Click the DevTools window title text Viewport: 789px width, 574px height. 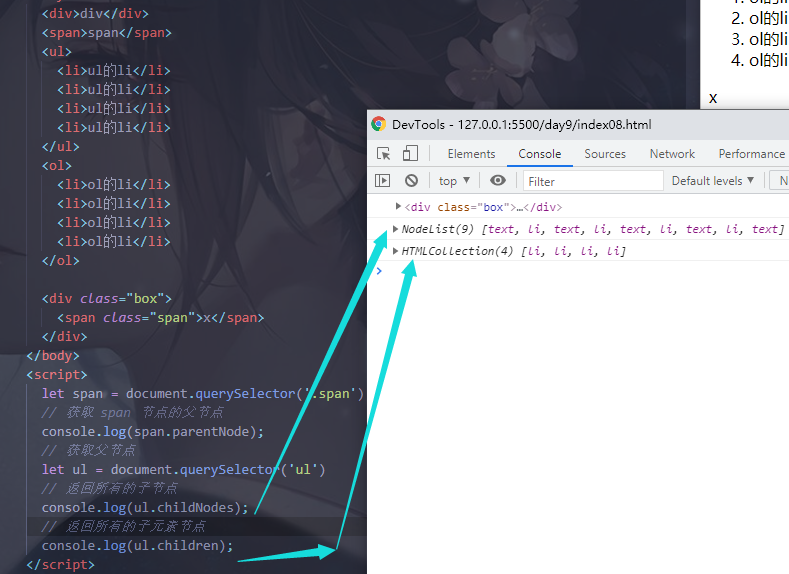click(521, 125)
